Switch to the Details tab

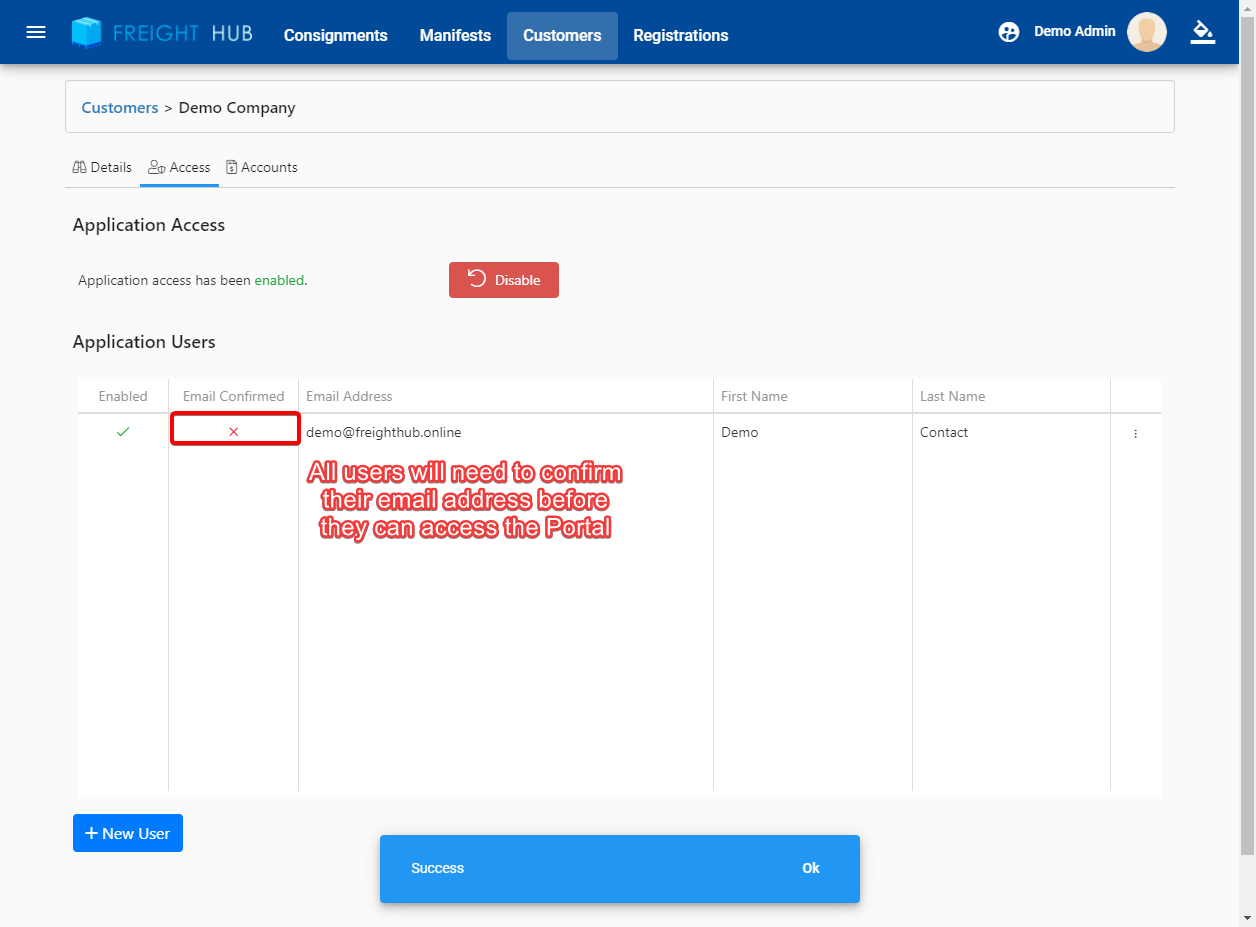102,167
